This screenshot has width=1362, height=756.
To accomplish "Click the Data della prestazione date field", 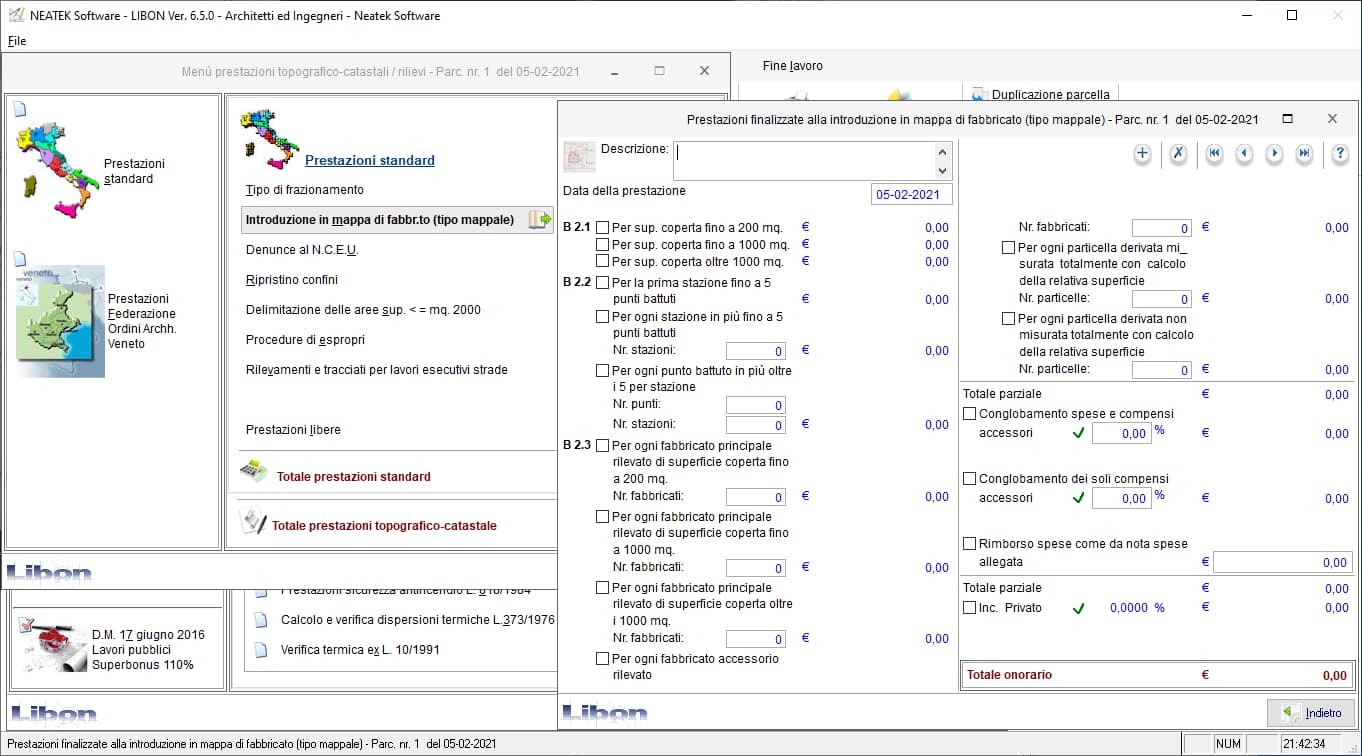I will pos(912,195).
